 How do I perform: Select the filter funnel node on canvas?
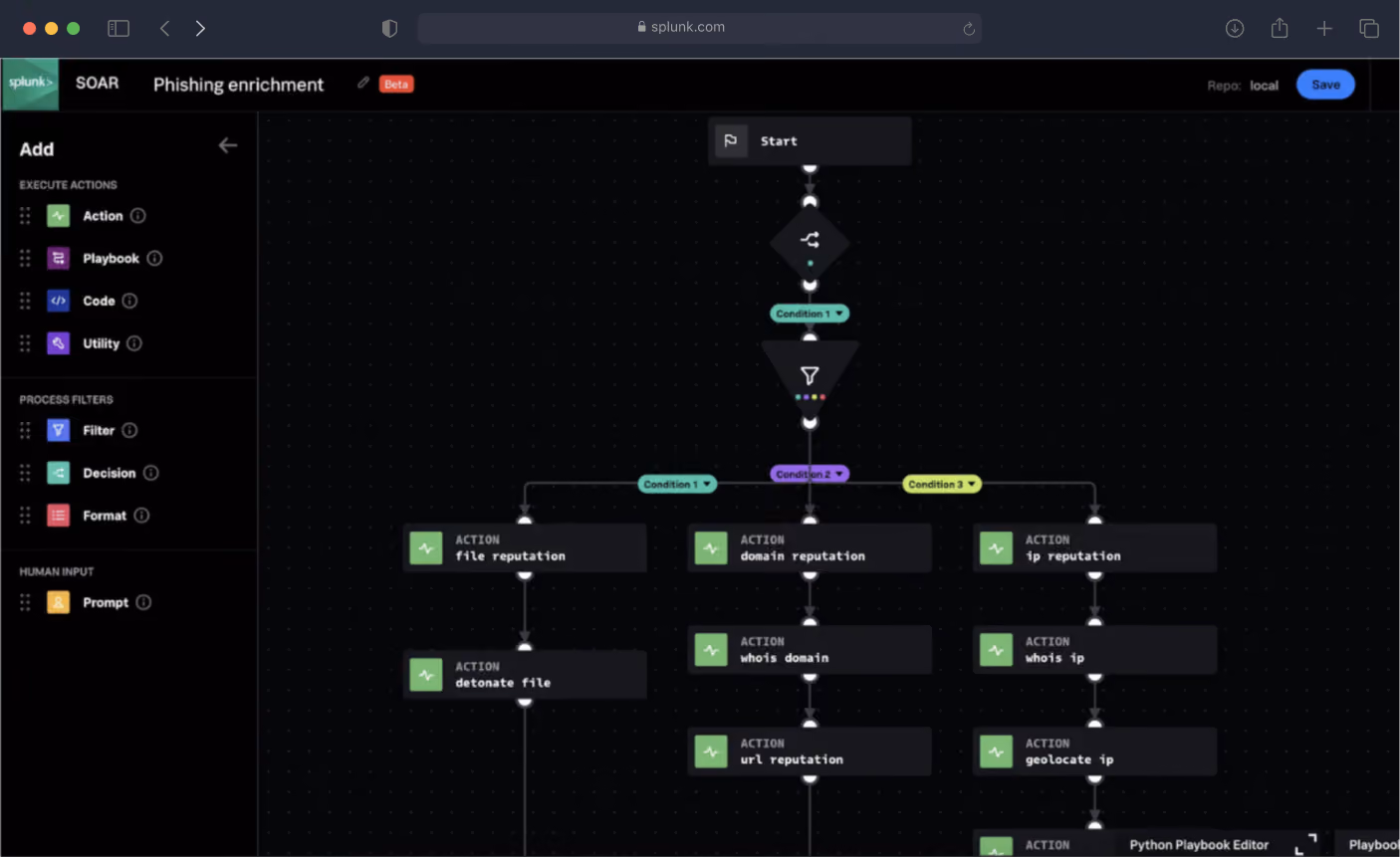(810, 378)
